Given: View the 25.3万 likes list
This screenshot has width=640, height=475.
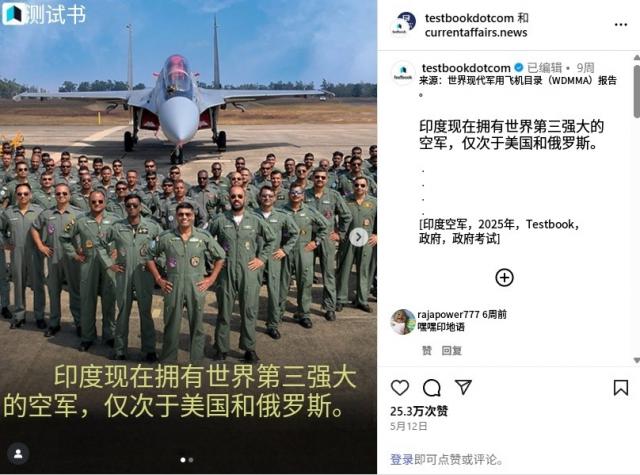Looking at the screenshot, I should click(419, 411).
